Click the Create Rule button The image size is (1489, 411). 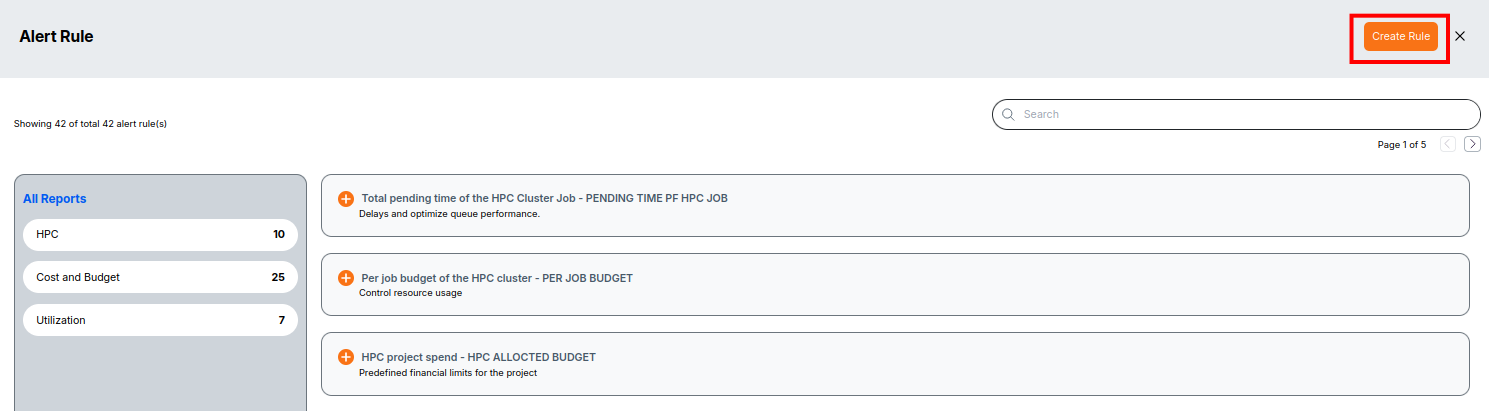pos(1400,36)
